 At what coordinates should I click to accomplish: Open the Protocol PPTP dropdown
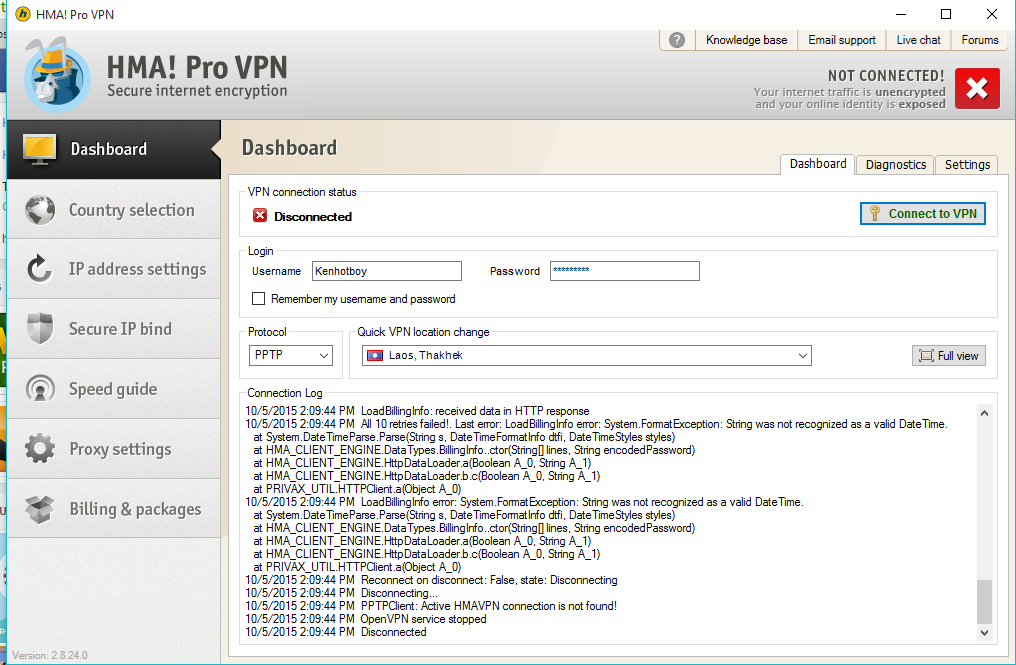(290, 355)
